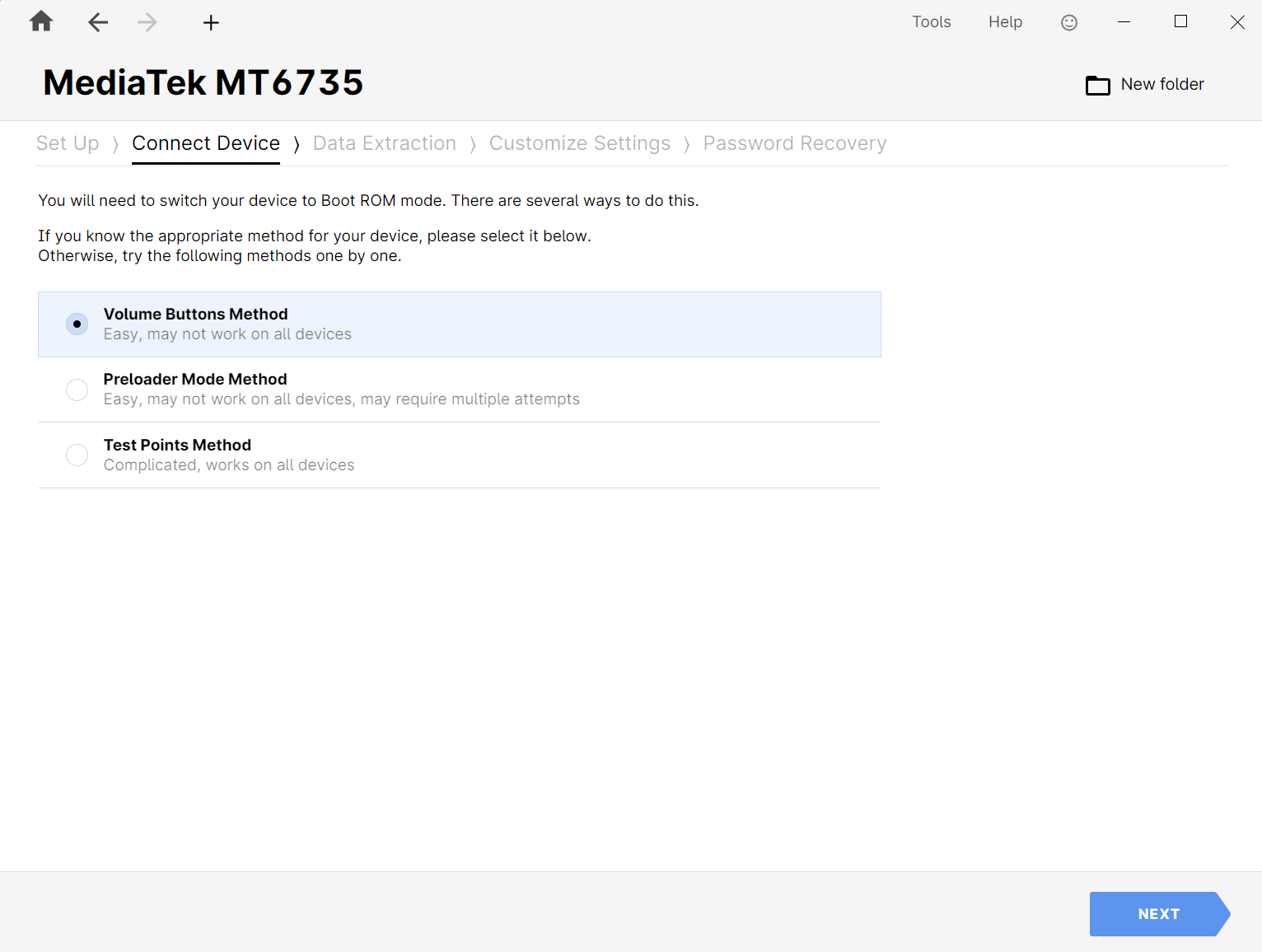Switch to the Data Extraction step
The width and height of the screenshot is (1262, 952).
tap(385, 143)
